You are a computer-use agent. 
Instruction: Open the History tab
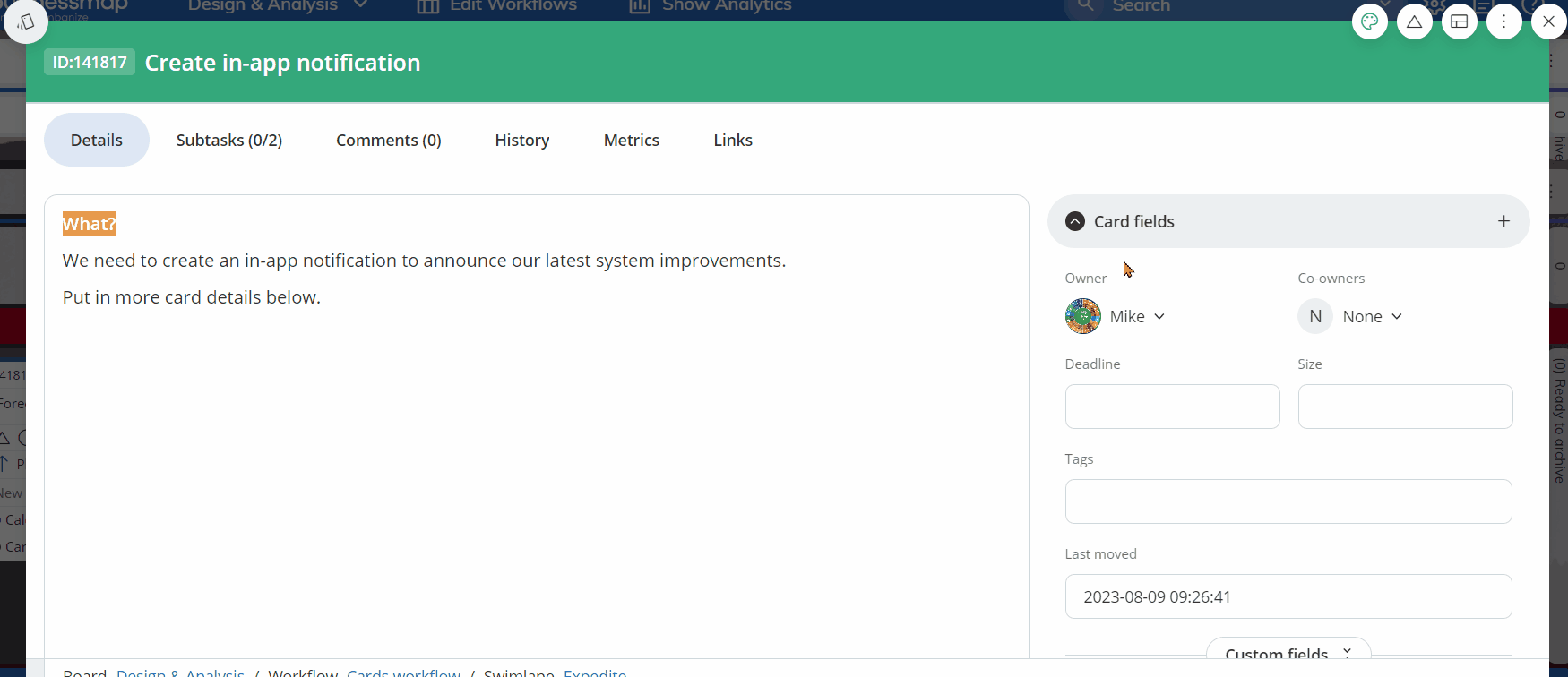[522, 140]
